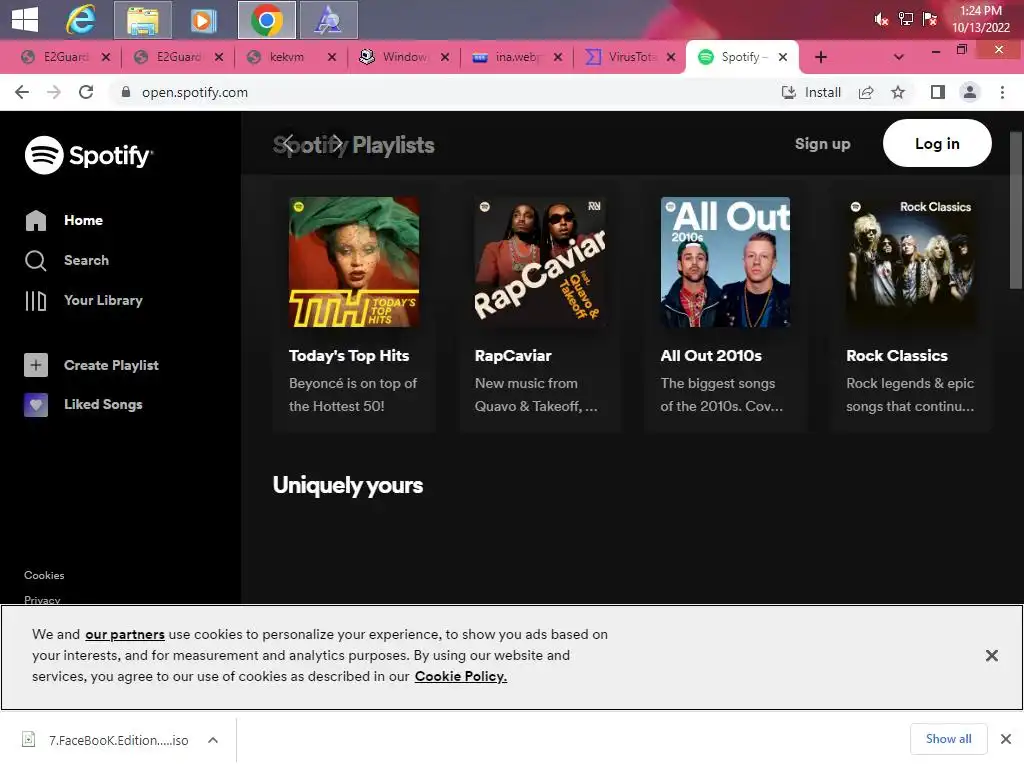Screen dimensions: 1024x768
Task: Open the Windows Start button
Action: point(25,19)
